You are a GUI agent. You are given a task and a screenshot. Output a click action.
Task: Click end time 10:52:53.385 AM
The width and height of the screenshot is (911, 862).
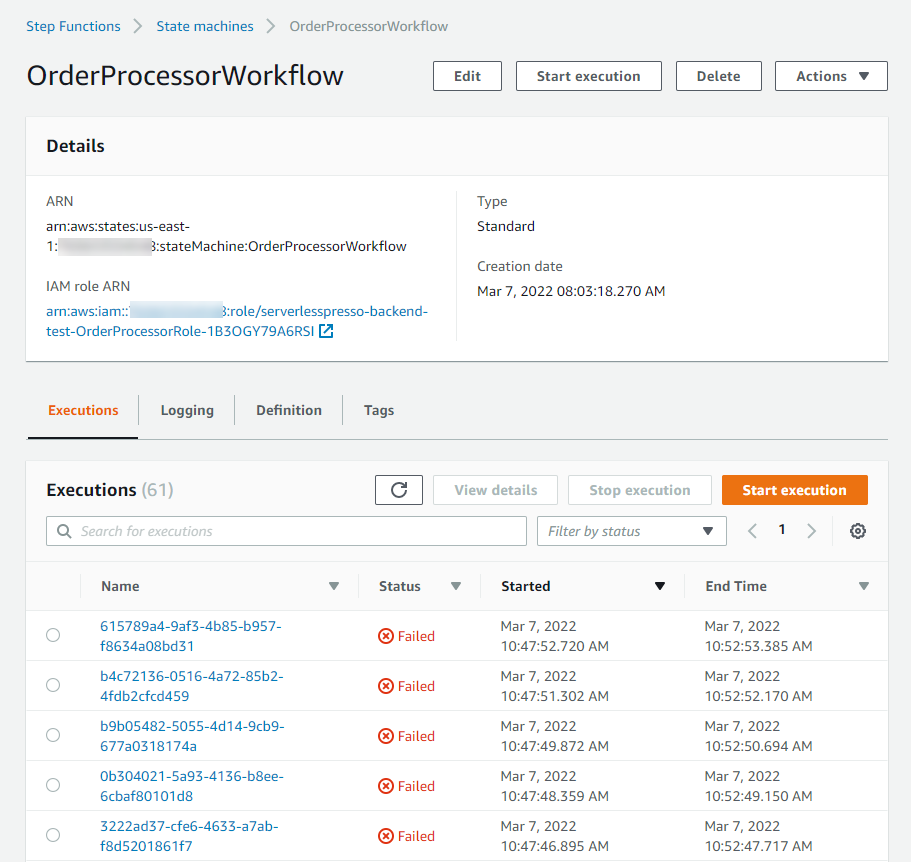(759, 646)
